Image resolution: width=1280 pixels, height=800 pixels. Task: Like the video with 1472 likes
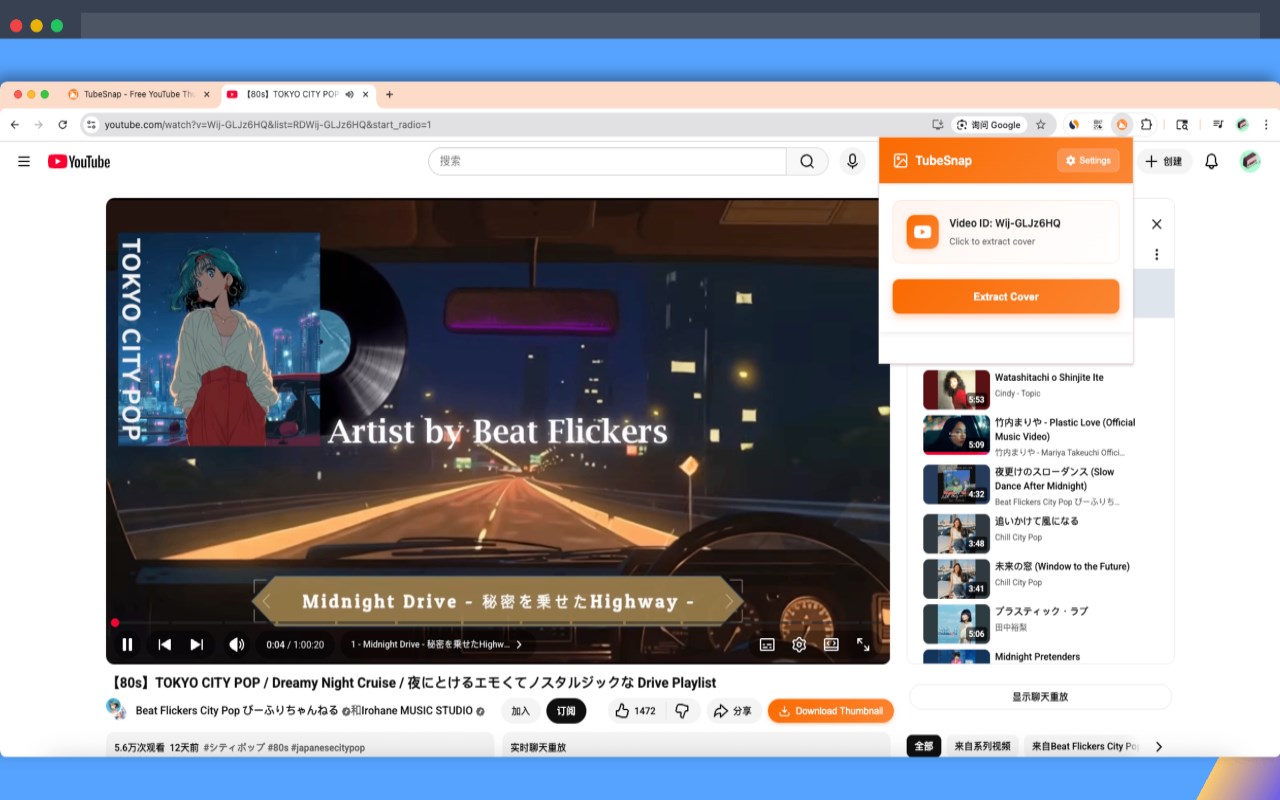point(635,711)
